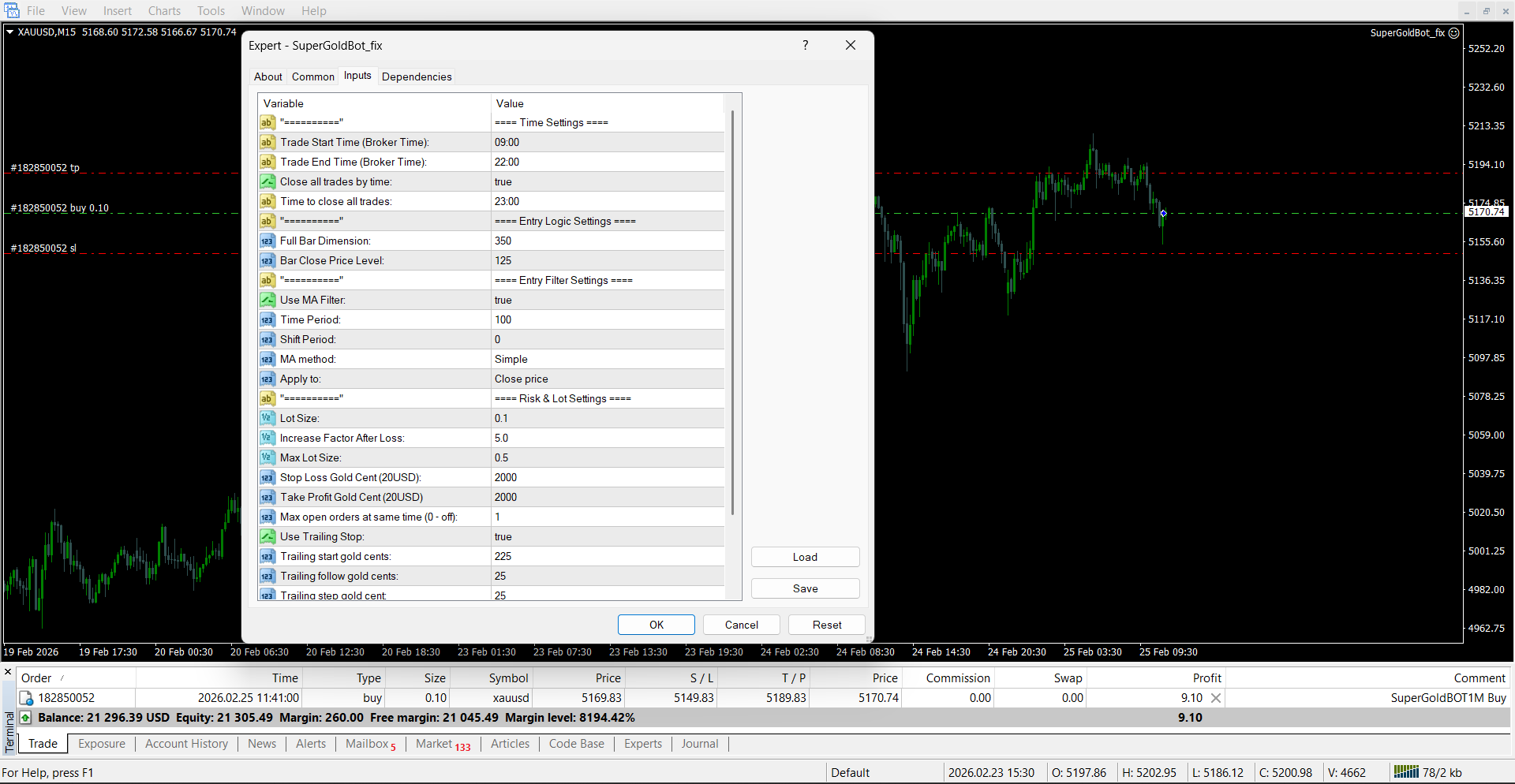Toggle the Close all trades by time value
The image size is (1515, 784).
click(503, 181)
